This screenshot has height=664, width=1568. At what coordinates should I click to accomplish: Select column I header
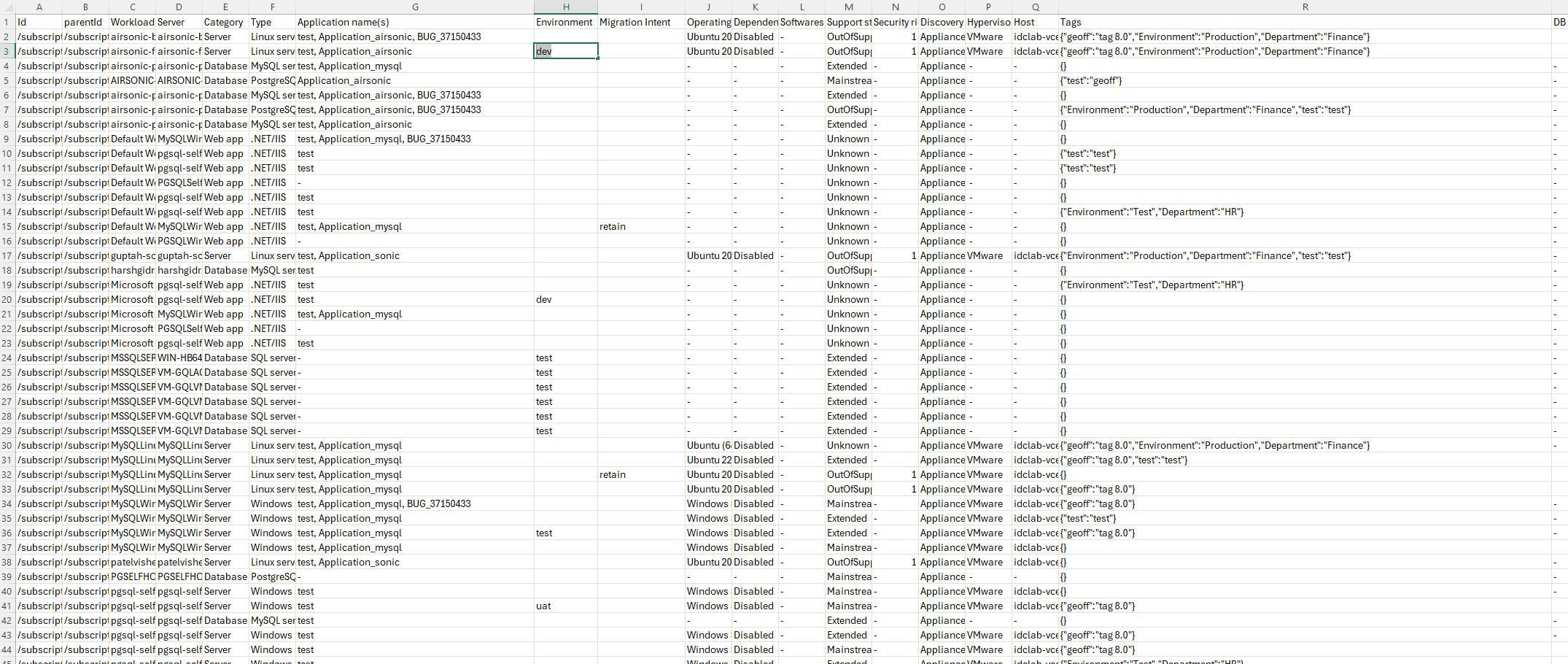click(x=641, y=7)
